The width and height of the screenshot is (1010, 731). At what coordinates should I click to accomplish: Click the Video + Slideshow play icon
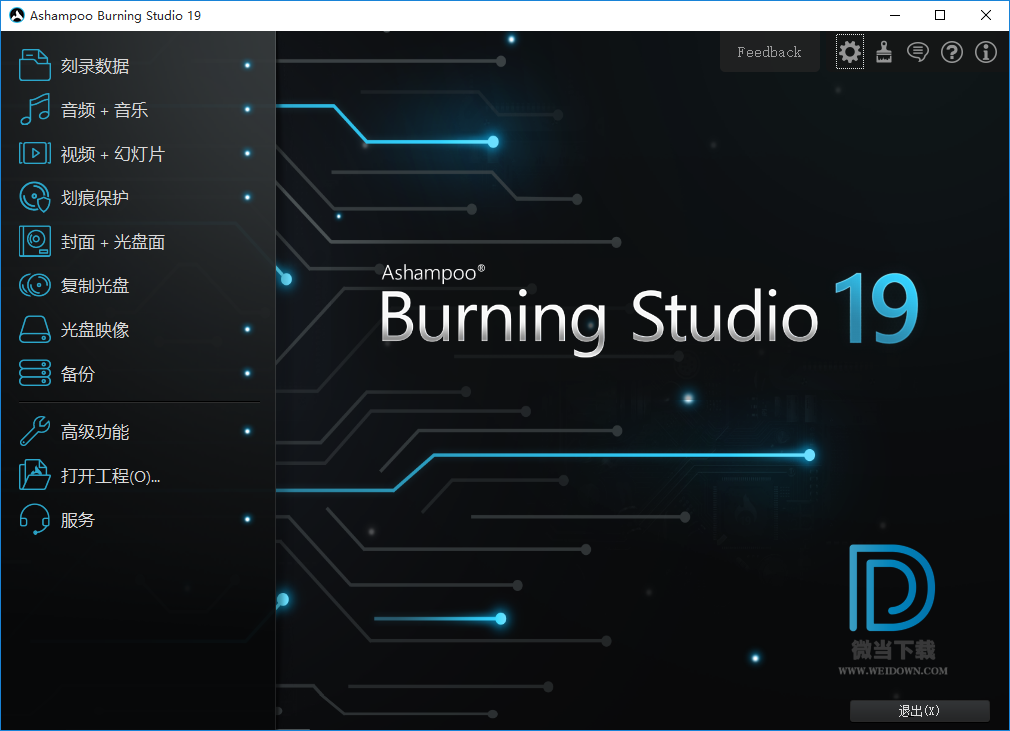35,153
